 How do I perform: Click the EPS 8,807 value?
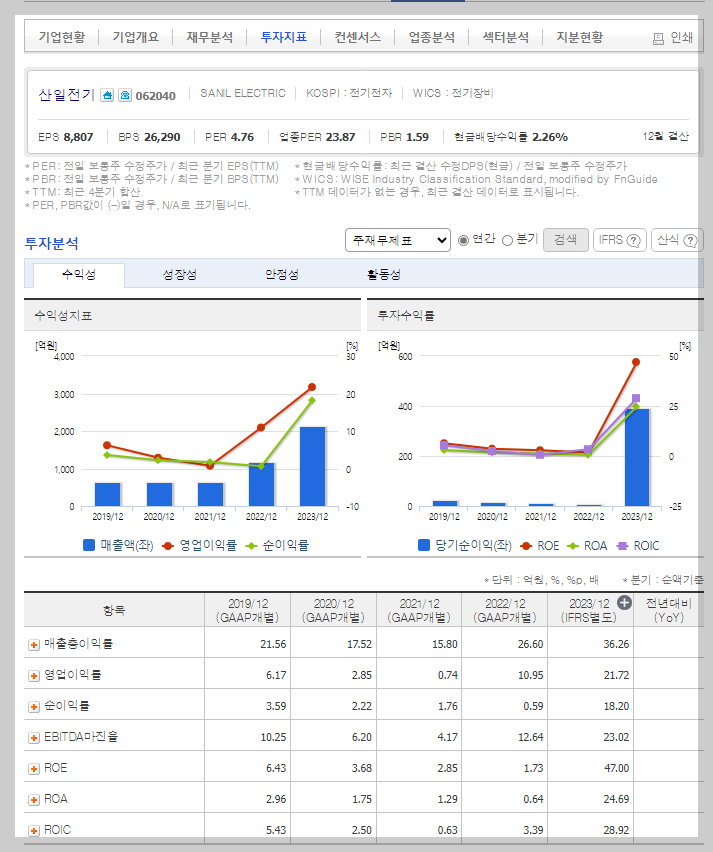point(78,137)
